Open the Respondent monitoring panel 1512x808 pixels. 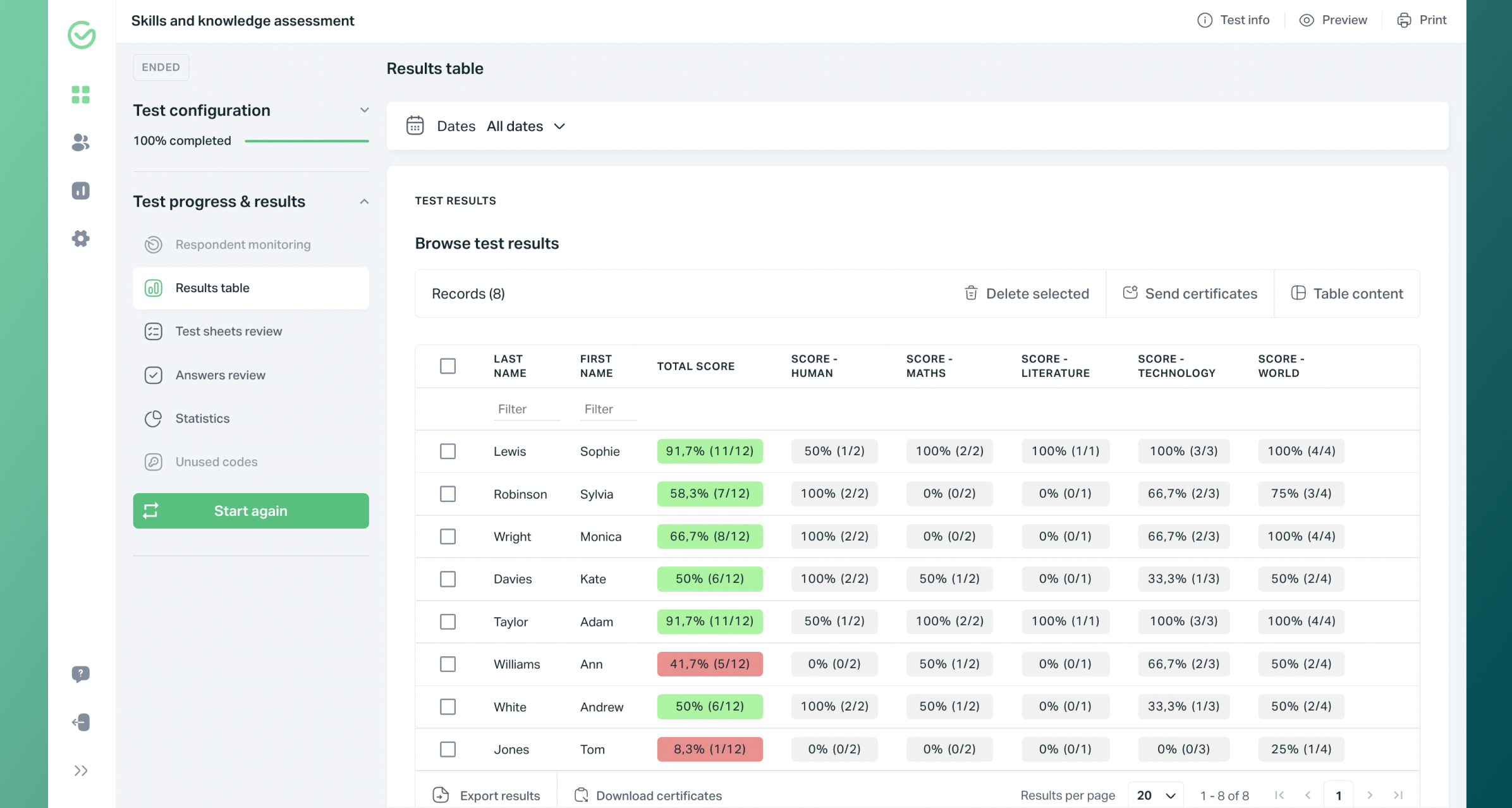click(243, 245)
